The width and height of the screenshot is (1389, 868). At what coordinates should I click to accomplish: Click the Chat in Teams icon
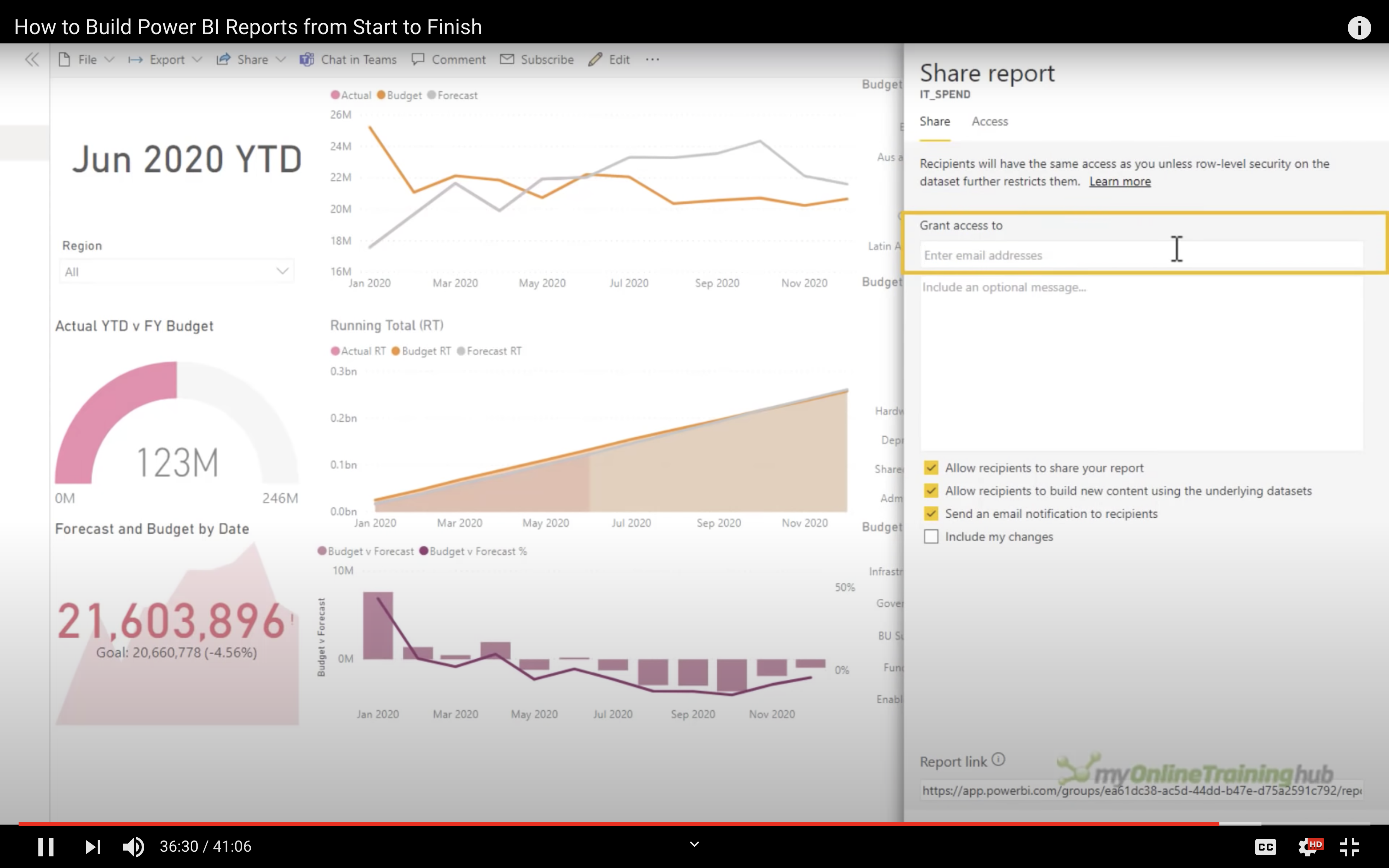307,59
